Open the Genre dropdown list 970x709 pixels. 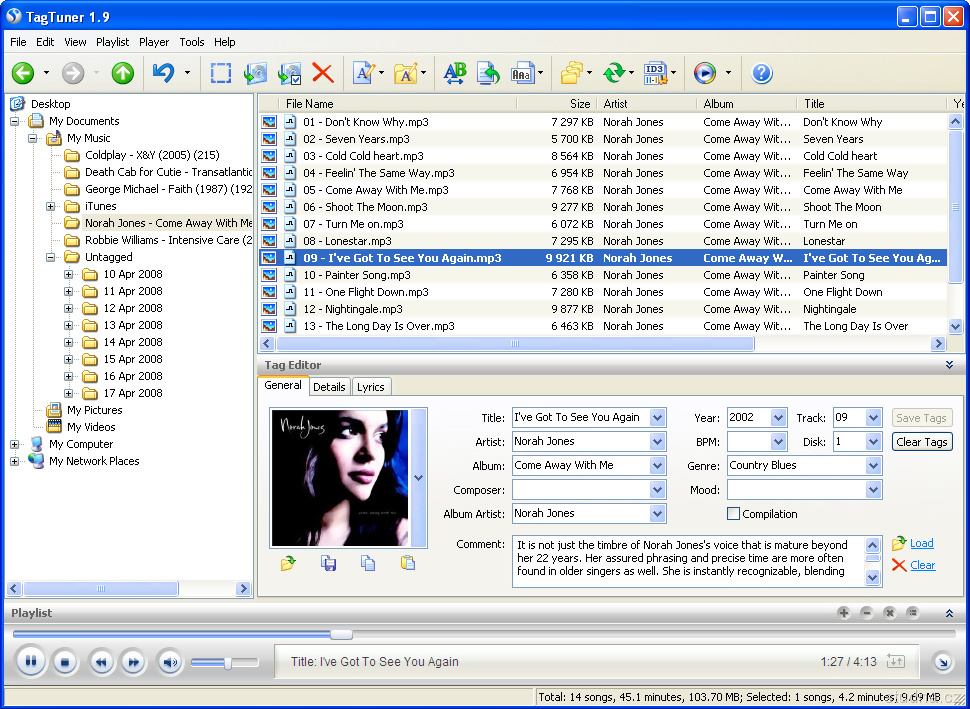tap(874, 466)
